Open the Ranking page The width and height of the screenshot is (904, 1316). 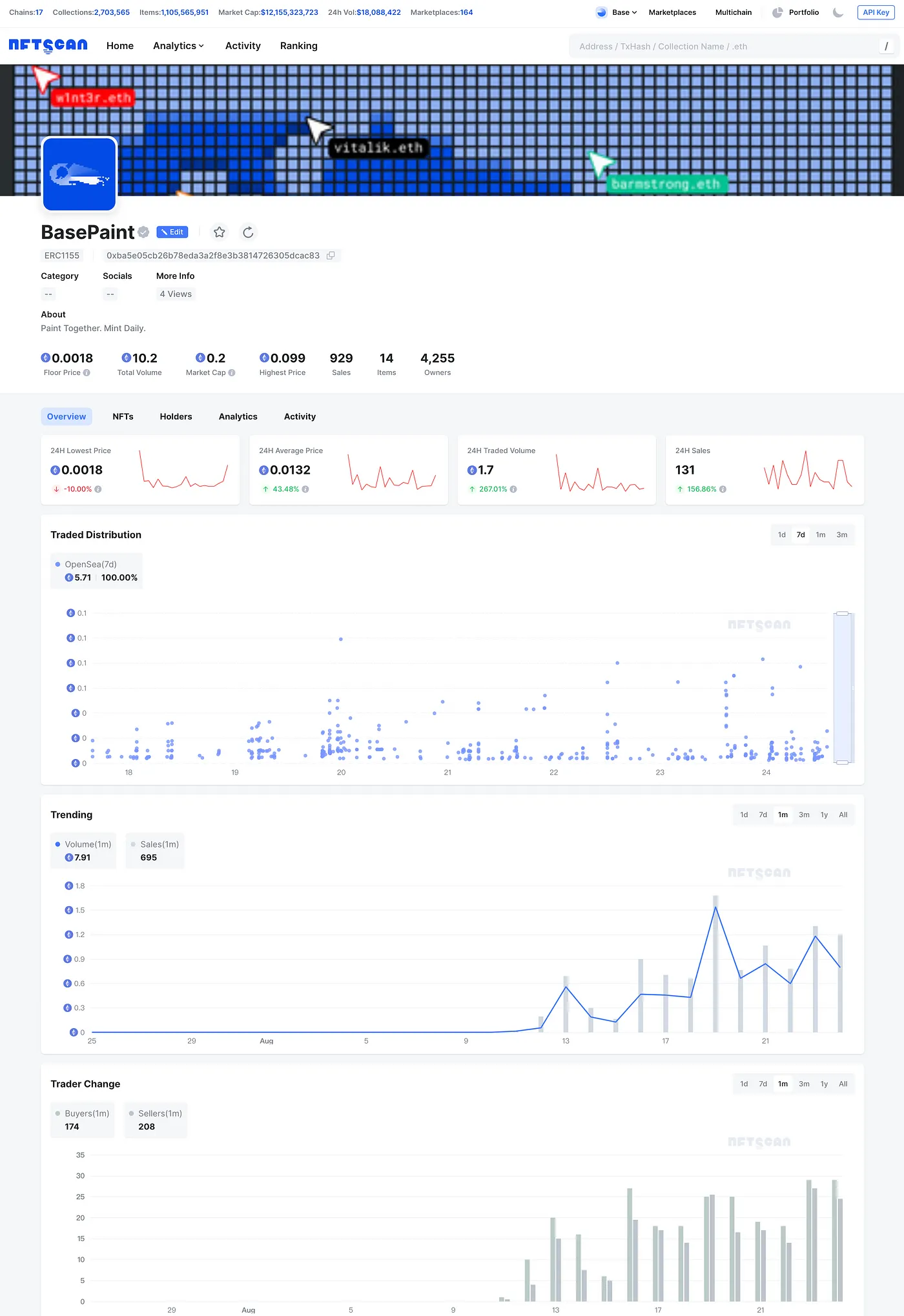(298, 46)
